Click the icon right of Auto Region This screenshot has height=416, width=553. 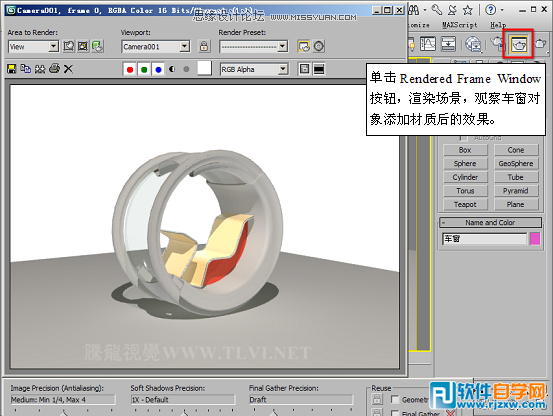(x=97, y=46)
